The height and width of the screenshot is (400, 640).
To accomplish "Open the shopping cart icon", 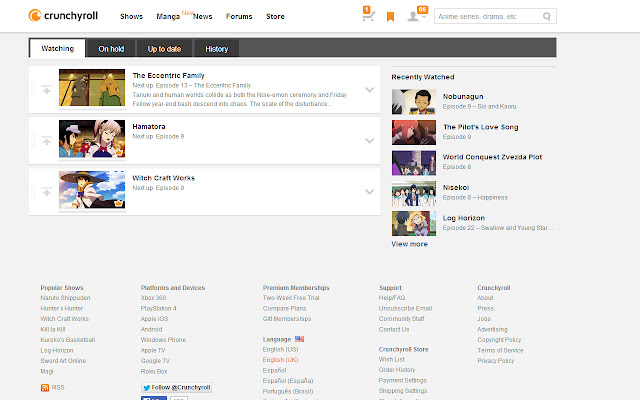I will pos(368,15).
